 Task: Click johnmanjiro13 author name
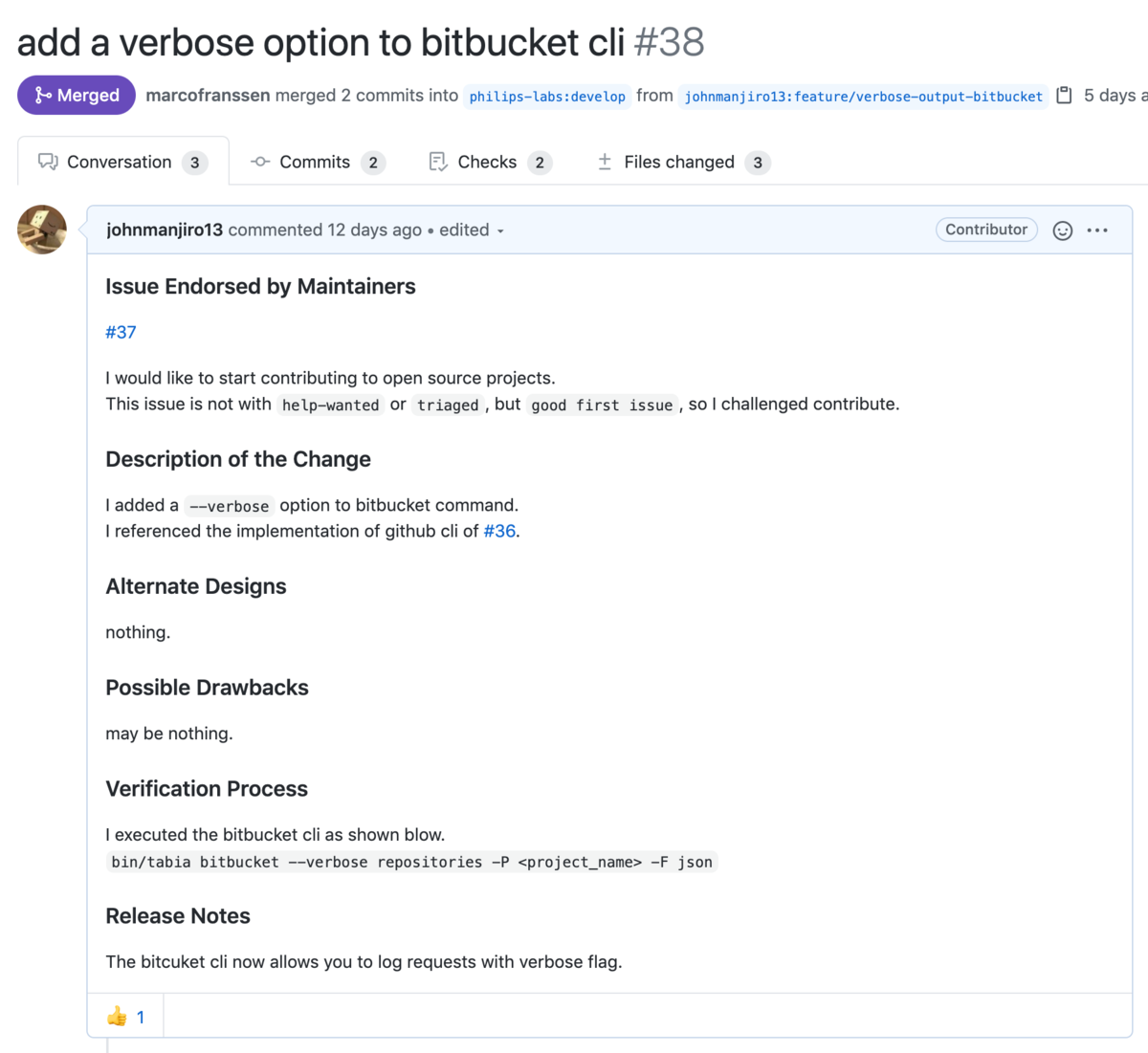(165, 230)
